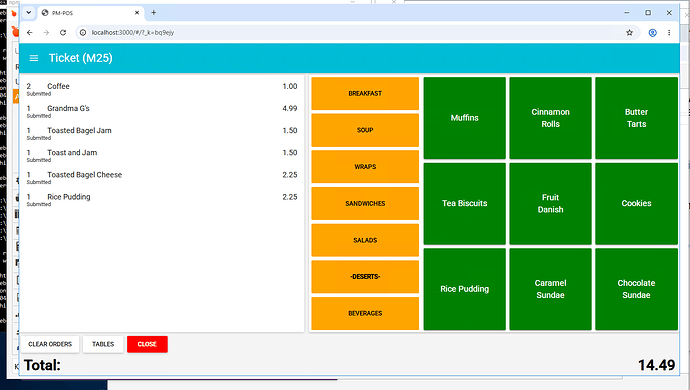Reload the localhost page

coord(63,33)
